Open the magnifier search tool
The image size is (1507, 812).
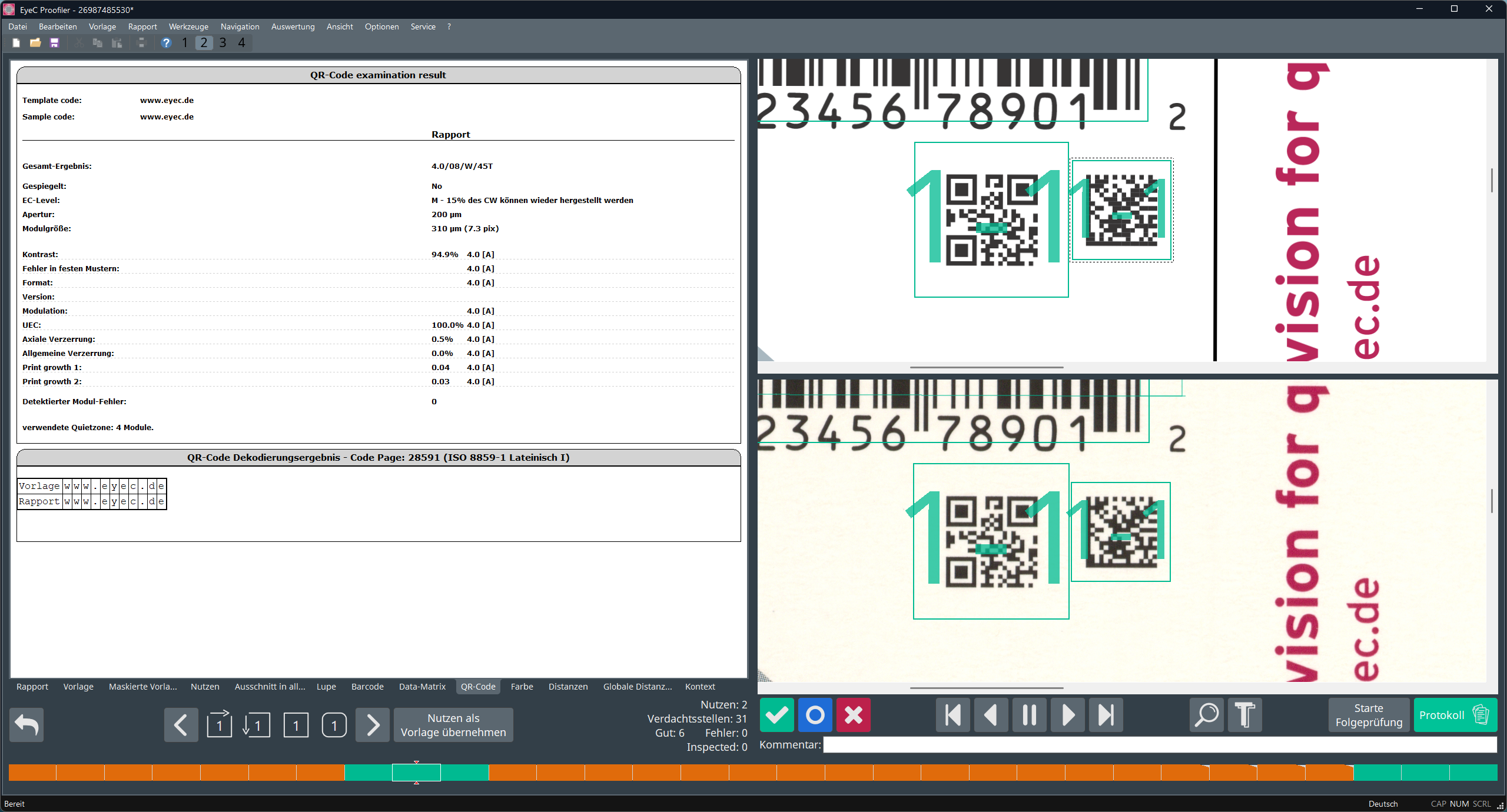(x=1207, y=715)
